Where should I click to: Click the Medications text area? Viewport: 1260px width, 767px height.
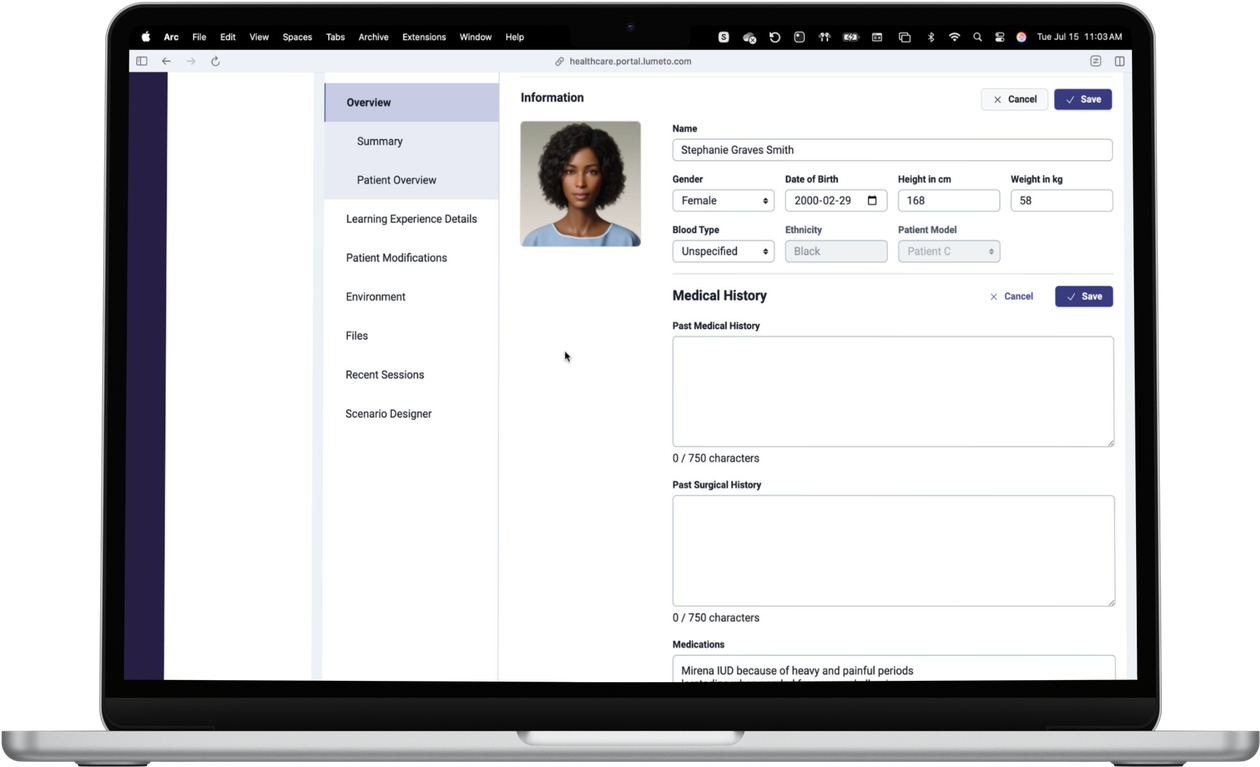pos(893,668)
